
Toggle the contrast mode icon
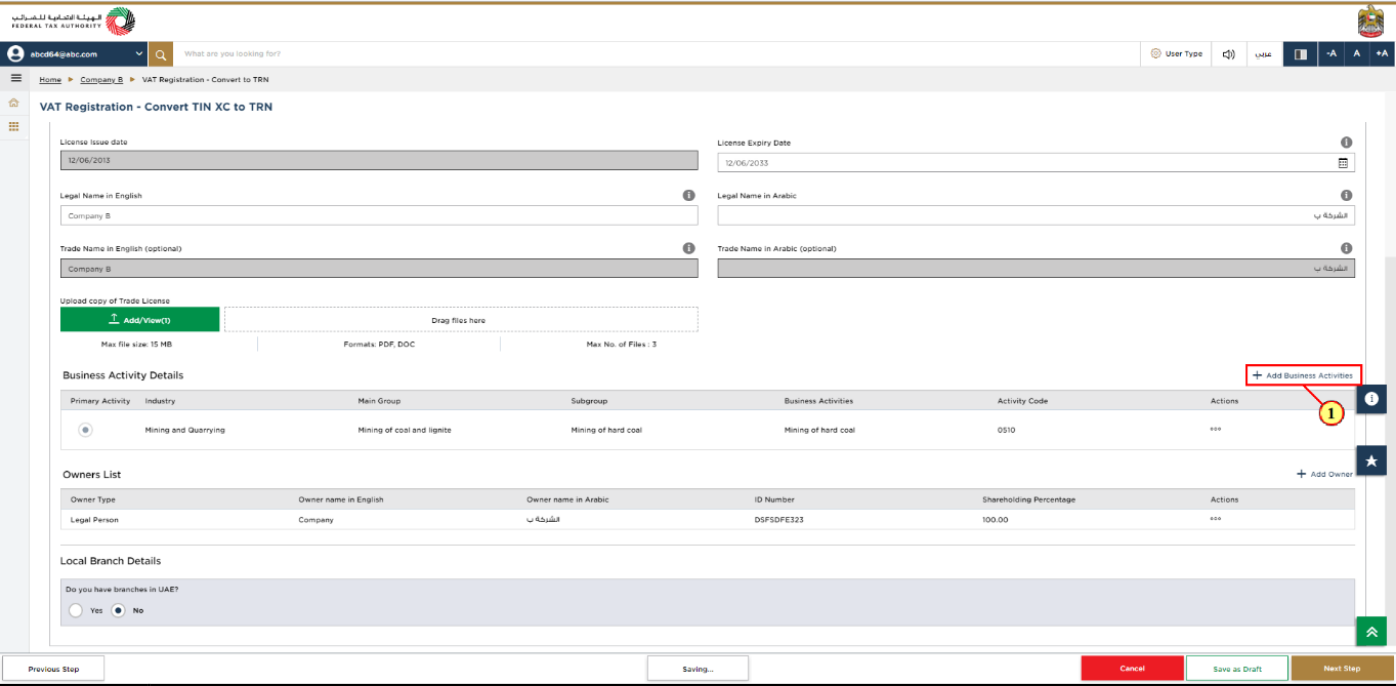tap(1299, 54)
